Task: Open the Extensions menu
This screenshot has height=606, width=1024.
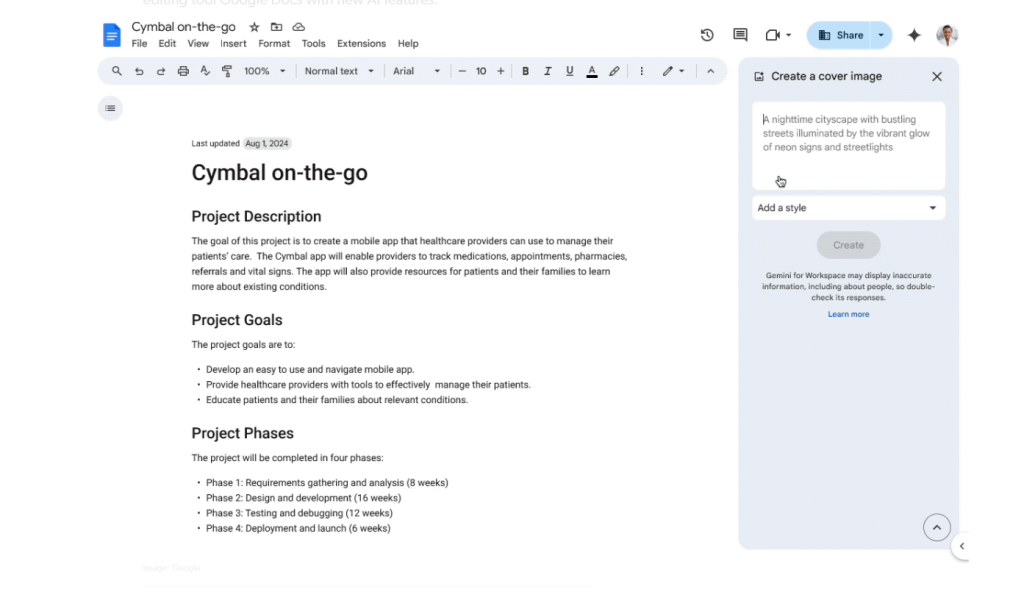Action: click(361, 43)
